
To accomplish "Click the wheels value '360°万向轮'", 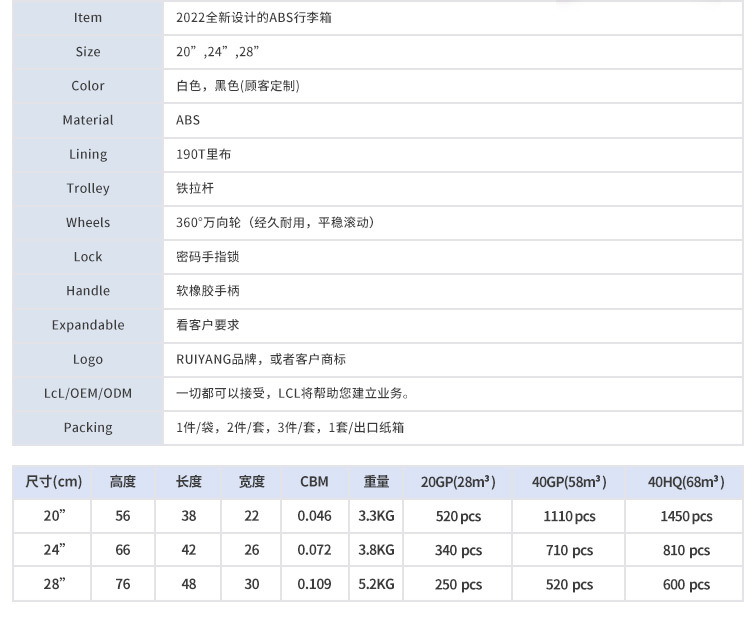I will coord(208,222).
